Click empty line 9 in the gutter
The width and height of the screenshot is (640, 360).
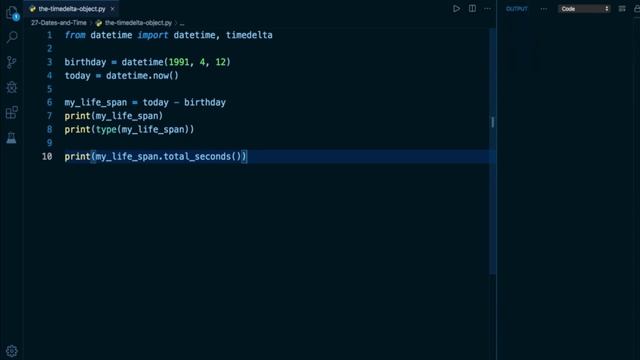pos(49,143)
